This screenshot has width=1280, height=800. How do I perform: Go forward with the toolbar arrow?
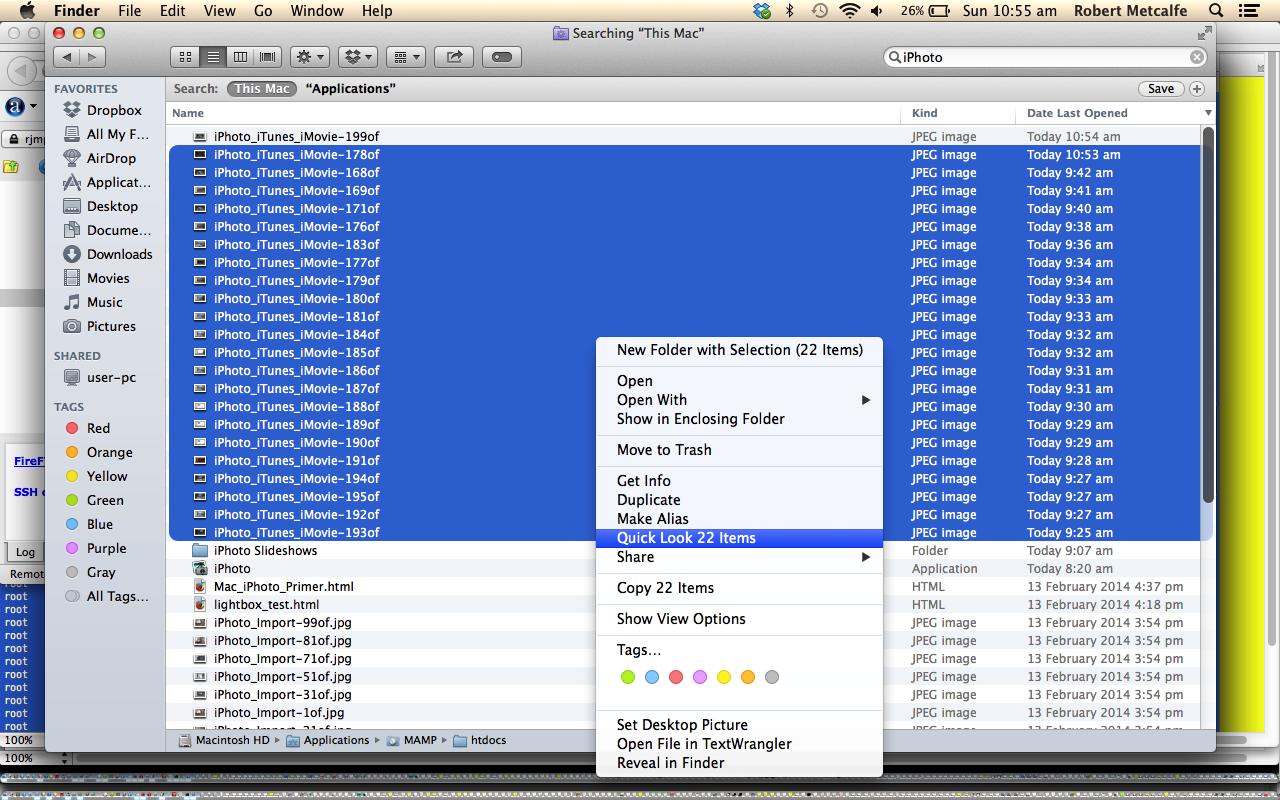point(93,57)
